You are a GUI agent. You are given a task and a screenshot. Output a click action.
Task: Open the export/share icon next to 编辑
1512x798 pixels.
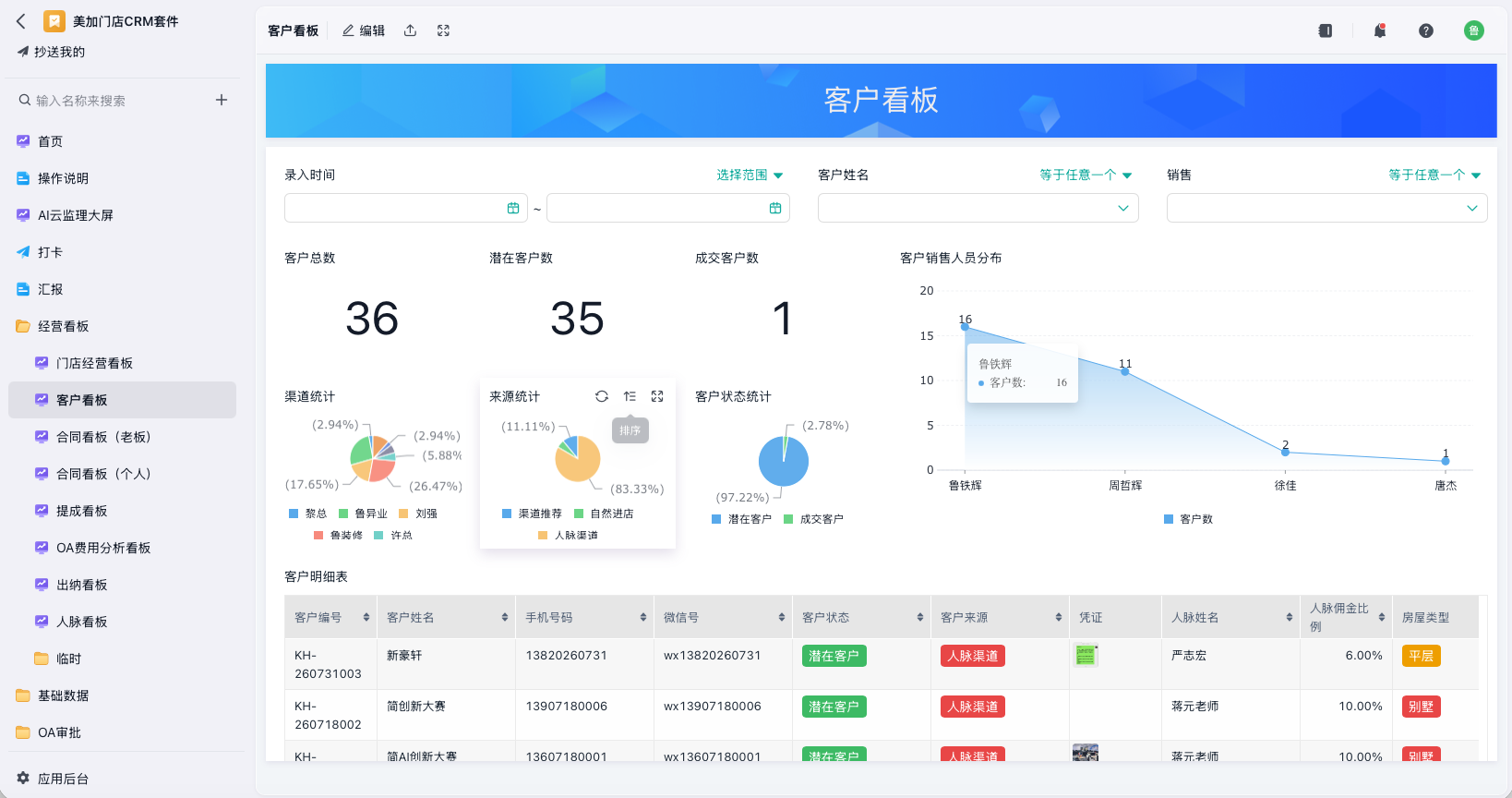410,30
